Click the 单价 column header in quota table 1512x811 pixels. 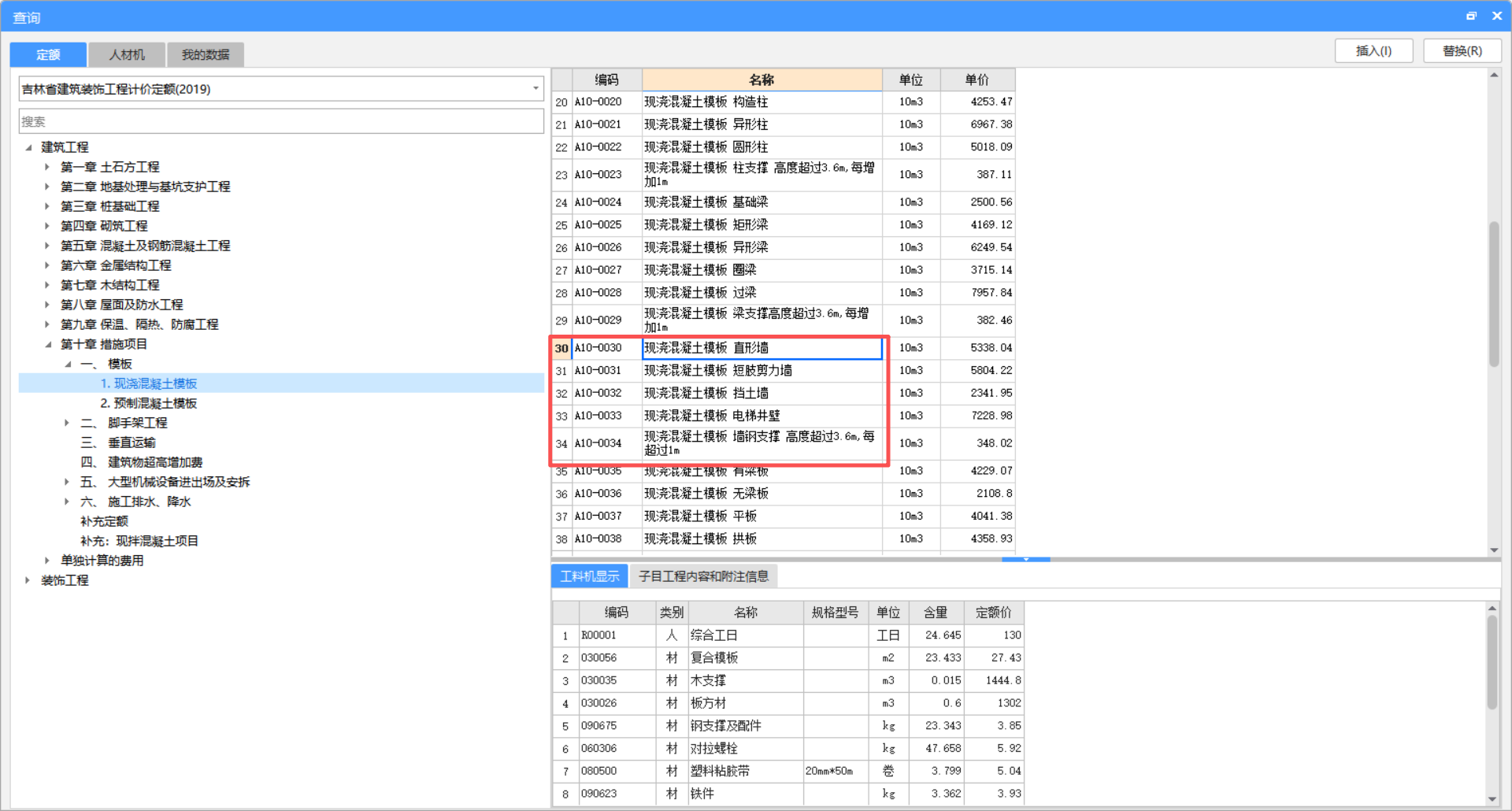(977, 80)
